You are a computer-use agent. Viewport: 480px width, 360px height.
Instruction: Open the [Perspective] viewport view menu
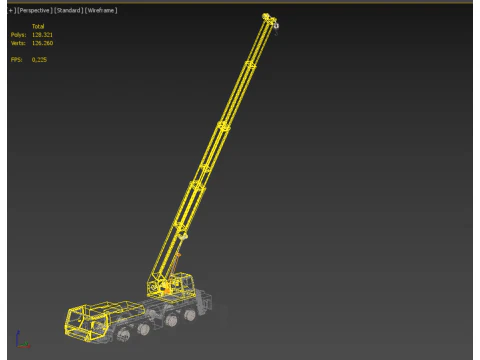click(35, 10)
